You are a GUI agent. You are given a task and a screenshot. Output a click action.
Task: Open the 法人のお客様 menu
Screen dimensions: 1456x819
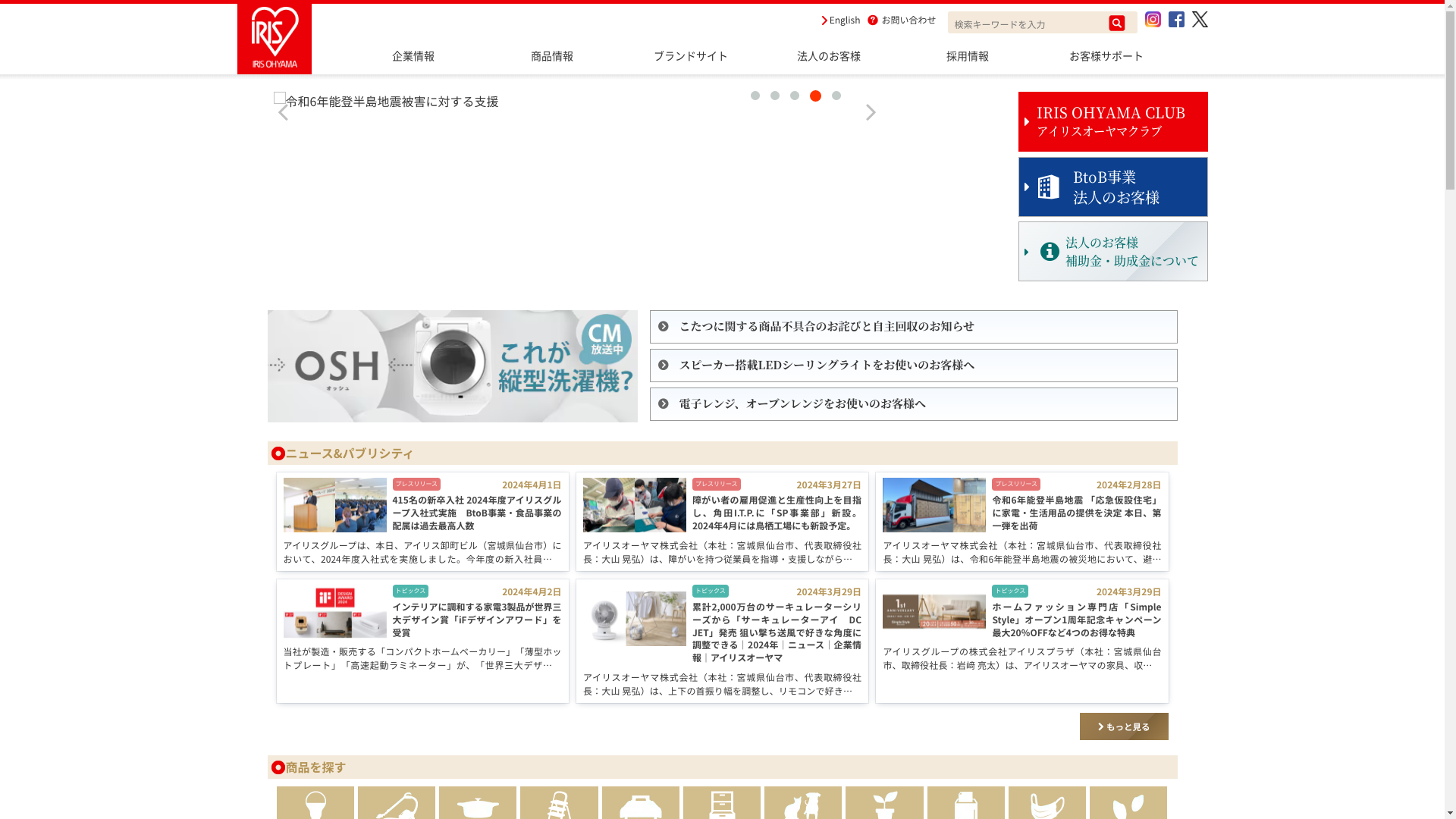coord(829,56)
